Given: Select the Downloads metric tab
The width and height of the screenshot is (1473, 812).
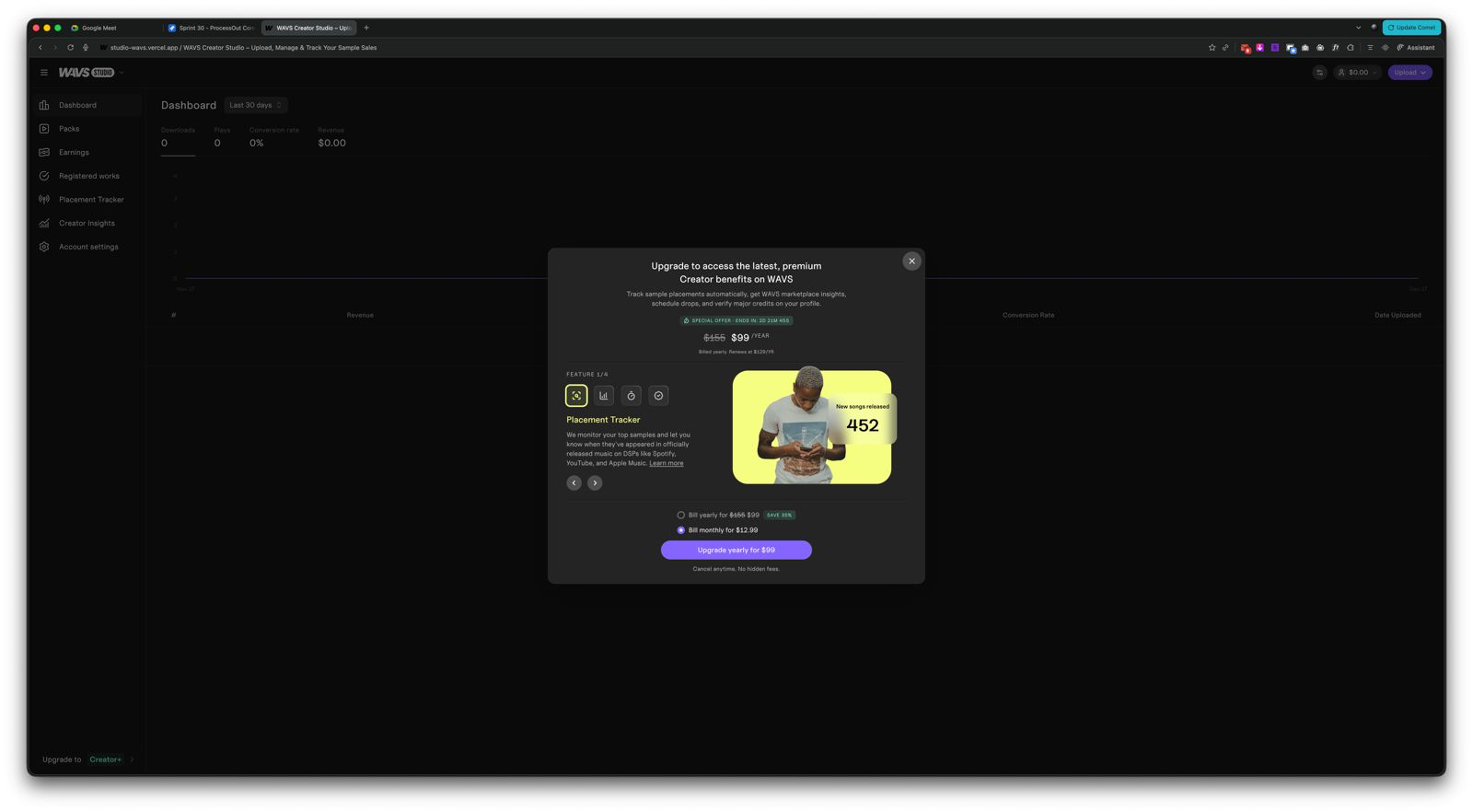Looking at the screenshot, I should pos(178,137).
